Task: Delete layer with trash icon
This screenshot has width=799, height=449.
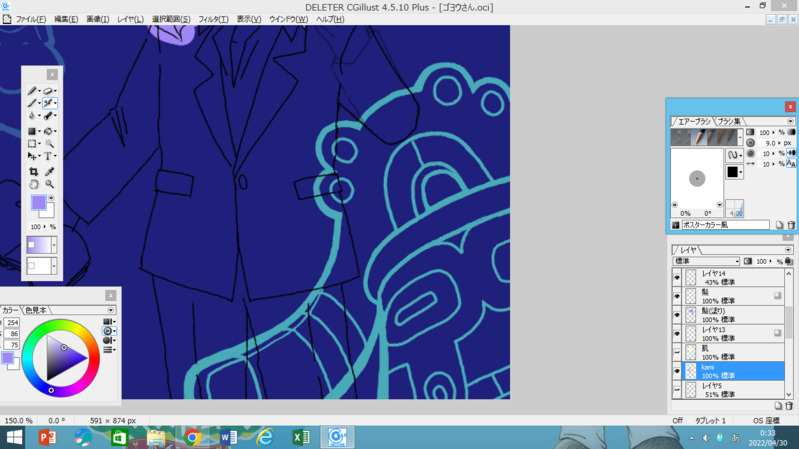Action: (x=789, y=406)
